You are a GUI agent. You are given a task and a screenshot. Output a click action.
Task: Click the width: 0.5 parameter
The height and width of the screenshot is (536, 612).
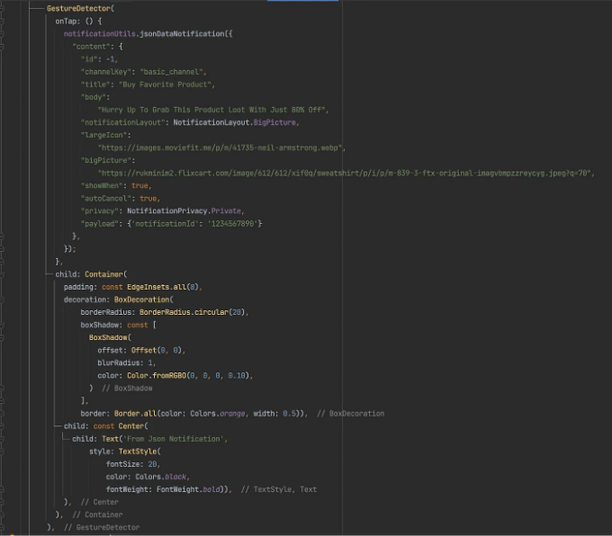(x=275, y=413)
